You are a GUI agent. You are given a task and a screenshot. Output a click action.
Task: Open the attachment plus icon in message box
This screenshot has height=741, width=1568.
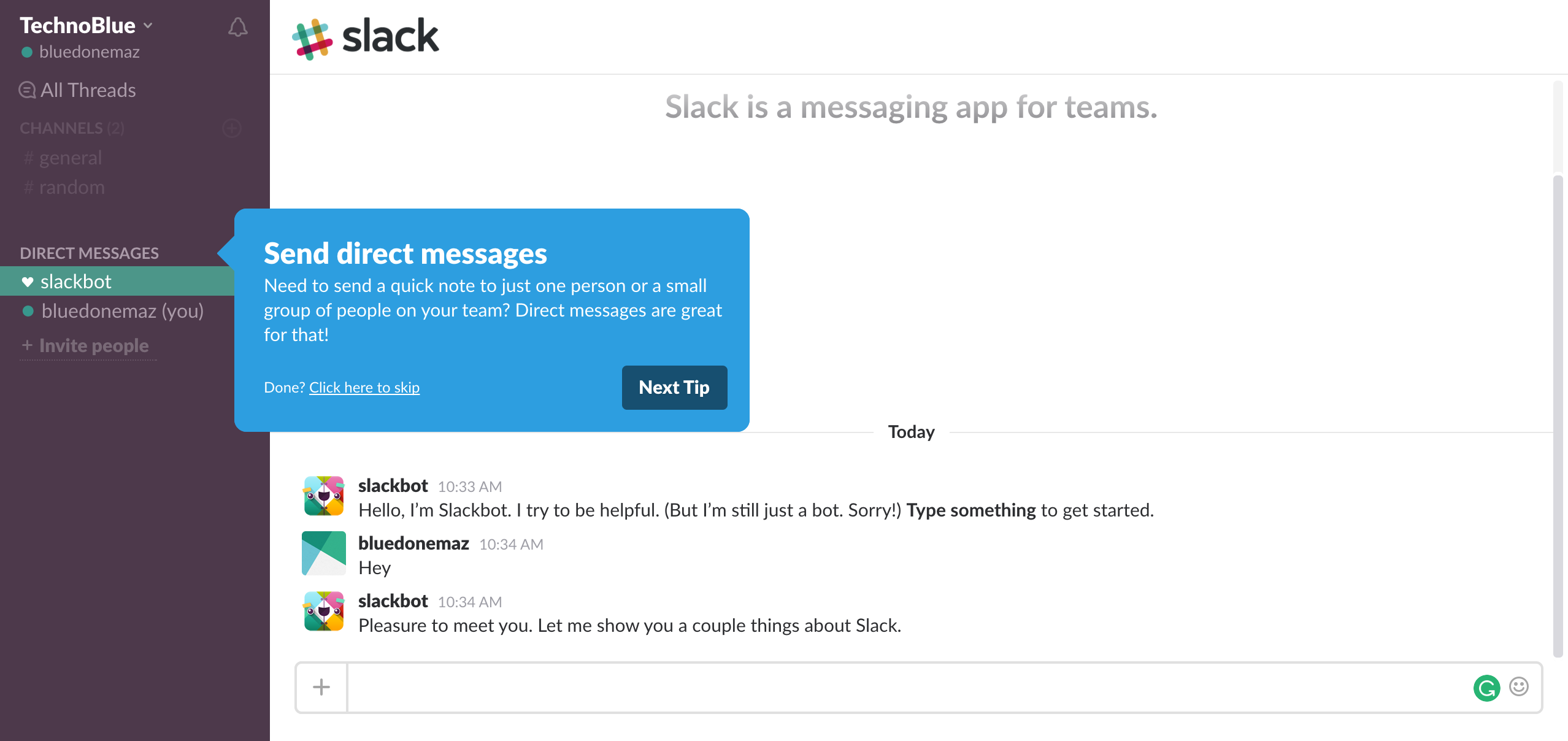click(x=321, y=687)
